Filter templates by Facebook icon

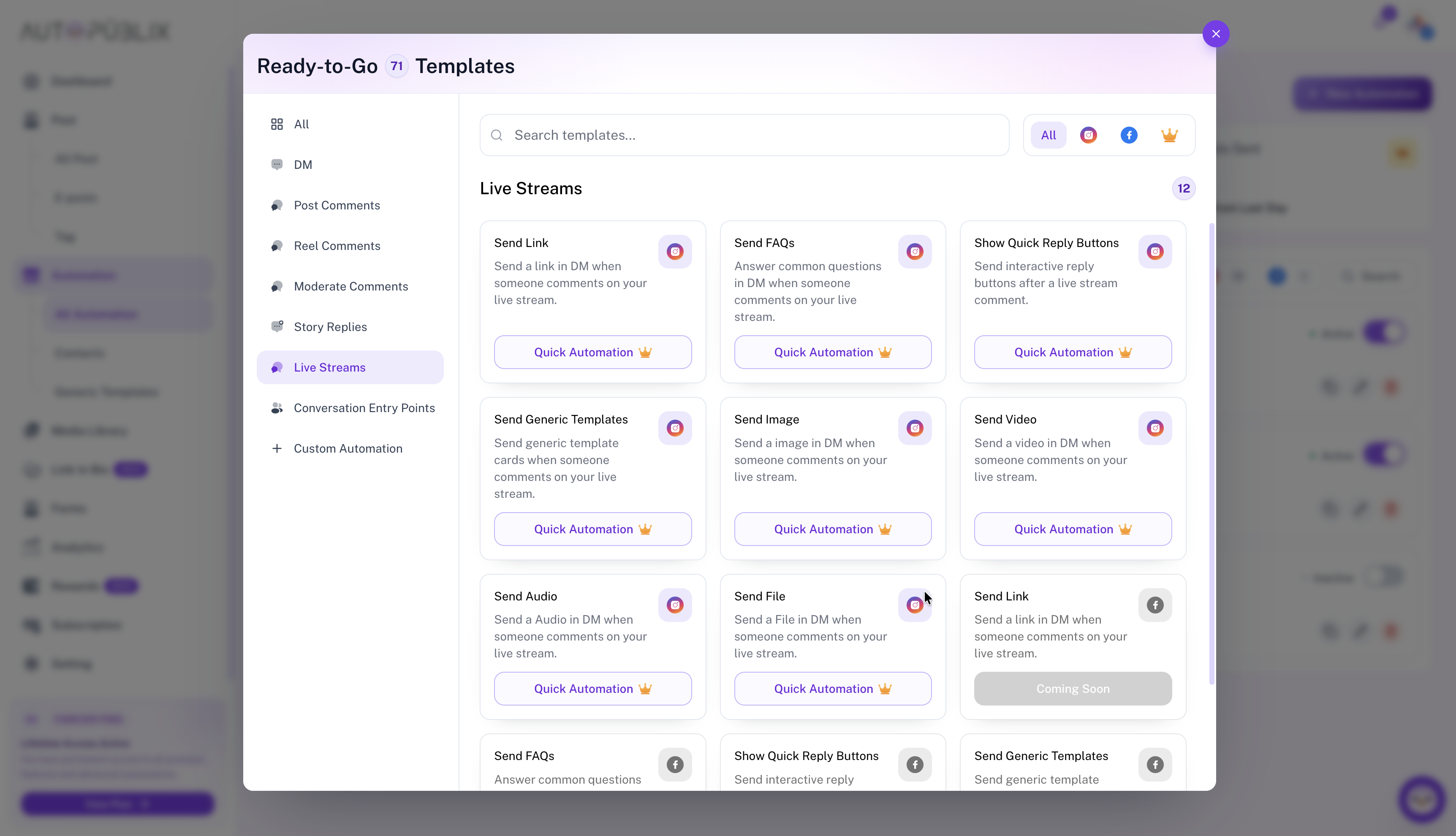click(x=1129, y=135)
